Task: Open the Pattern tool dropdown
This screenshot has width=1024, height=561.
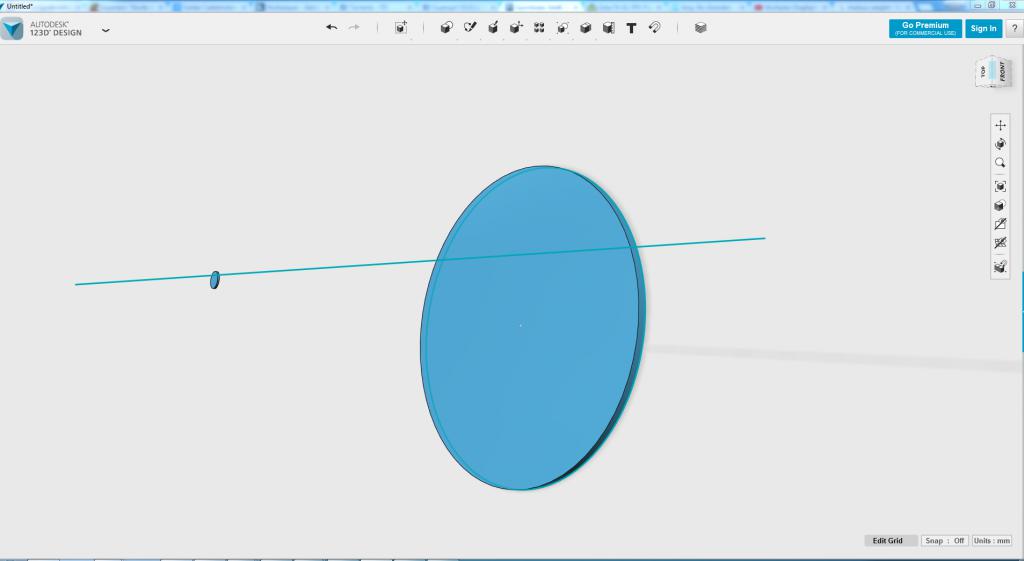Action: click(539, 28)
